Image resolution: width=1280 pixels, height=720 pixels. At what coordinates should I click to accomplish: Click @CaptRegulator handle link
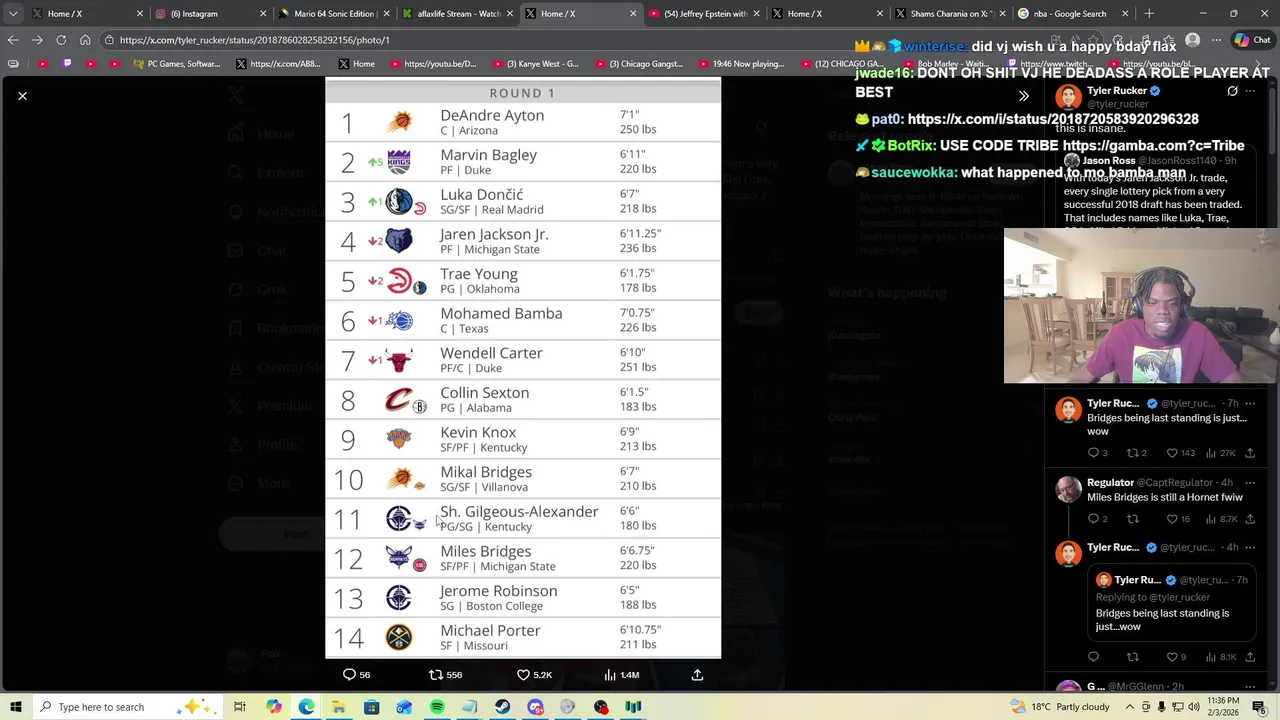(x=1176, y=483)
